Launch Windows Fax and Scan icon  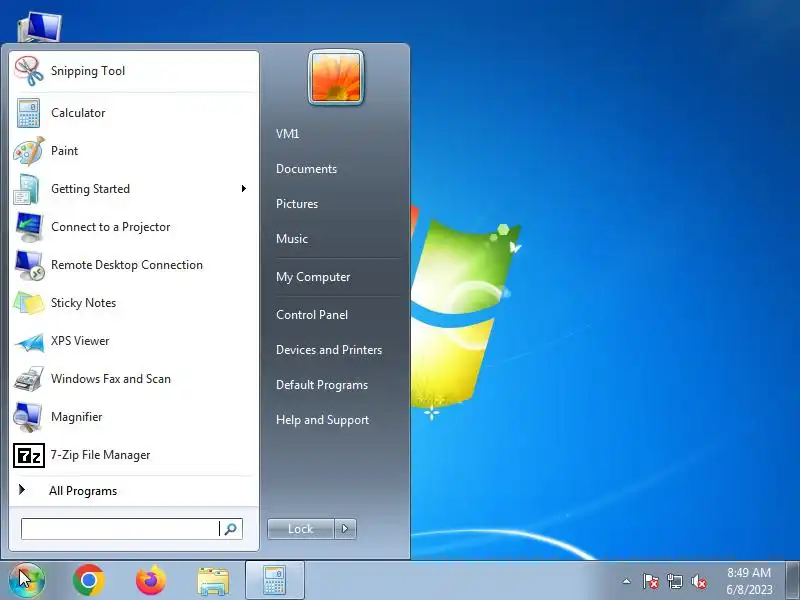(x=29, y=379)
